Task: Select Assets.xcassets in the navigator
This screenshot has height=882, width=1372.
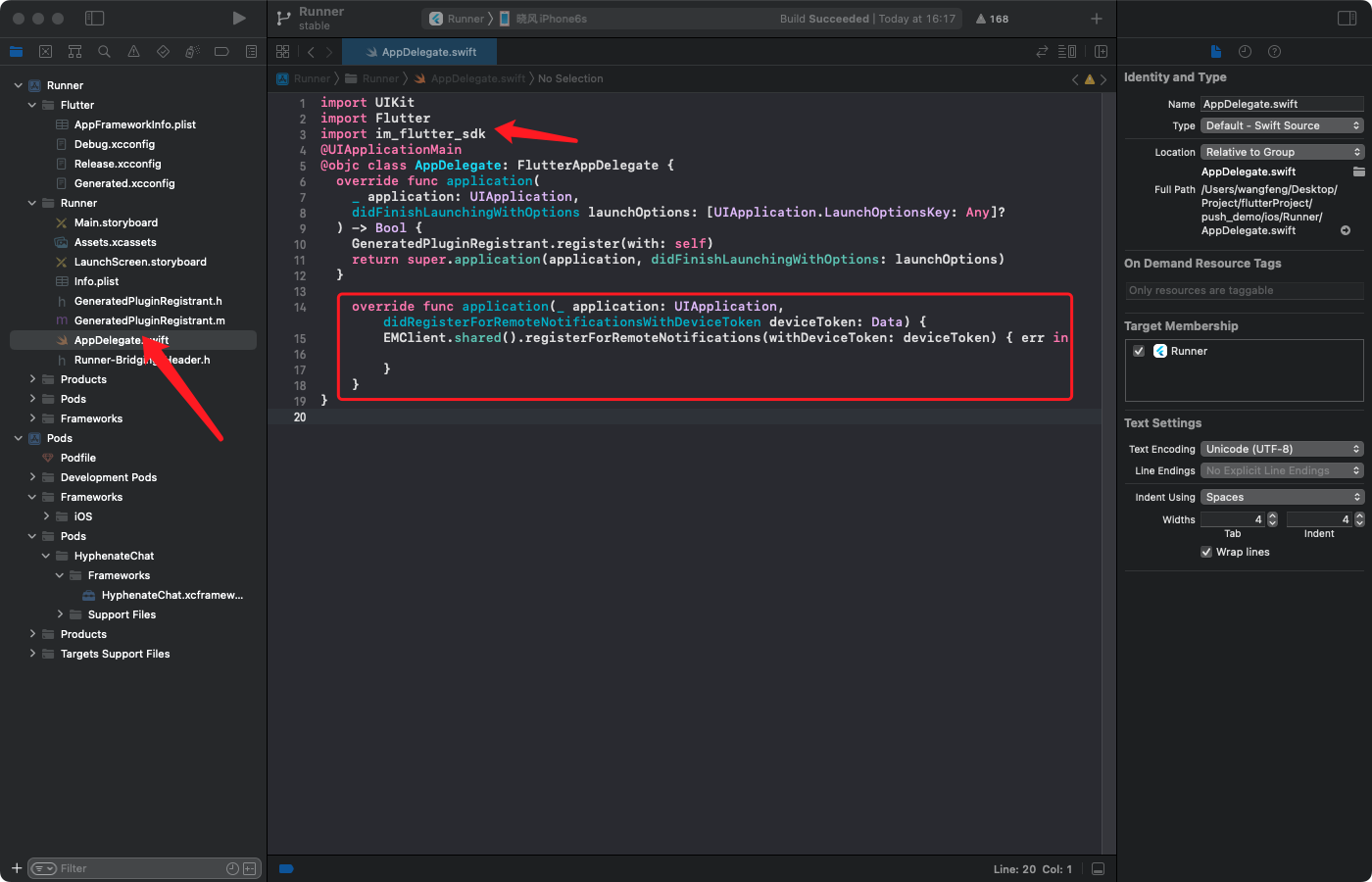Action: click(x=115, y=242)
